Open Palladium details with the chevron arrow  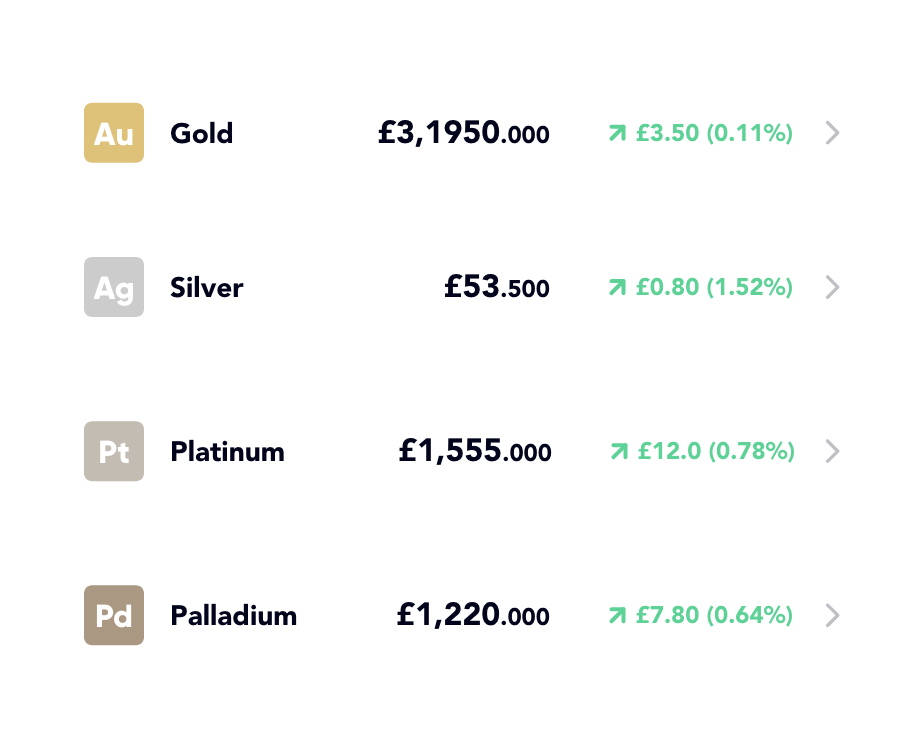click(x=832, y=616)
